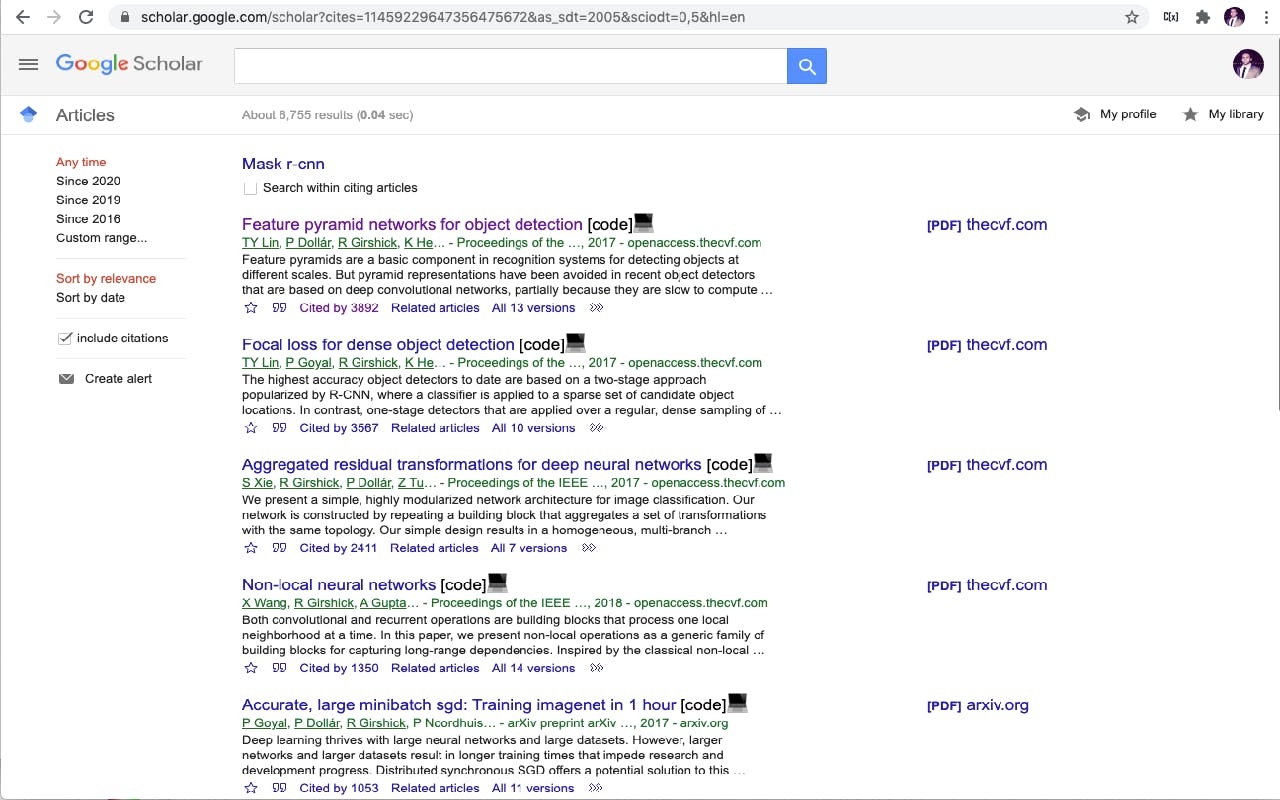Click the Google Scholar logo
This screenshot has width=1280, height=800.
pos(129,64)
